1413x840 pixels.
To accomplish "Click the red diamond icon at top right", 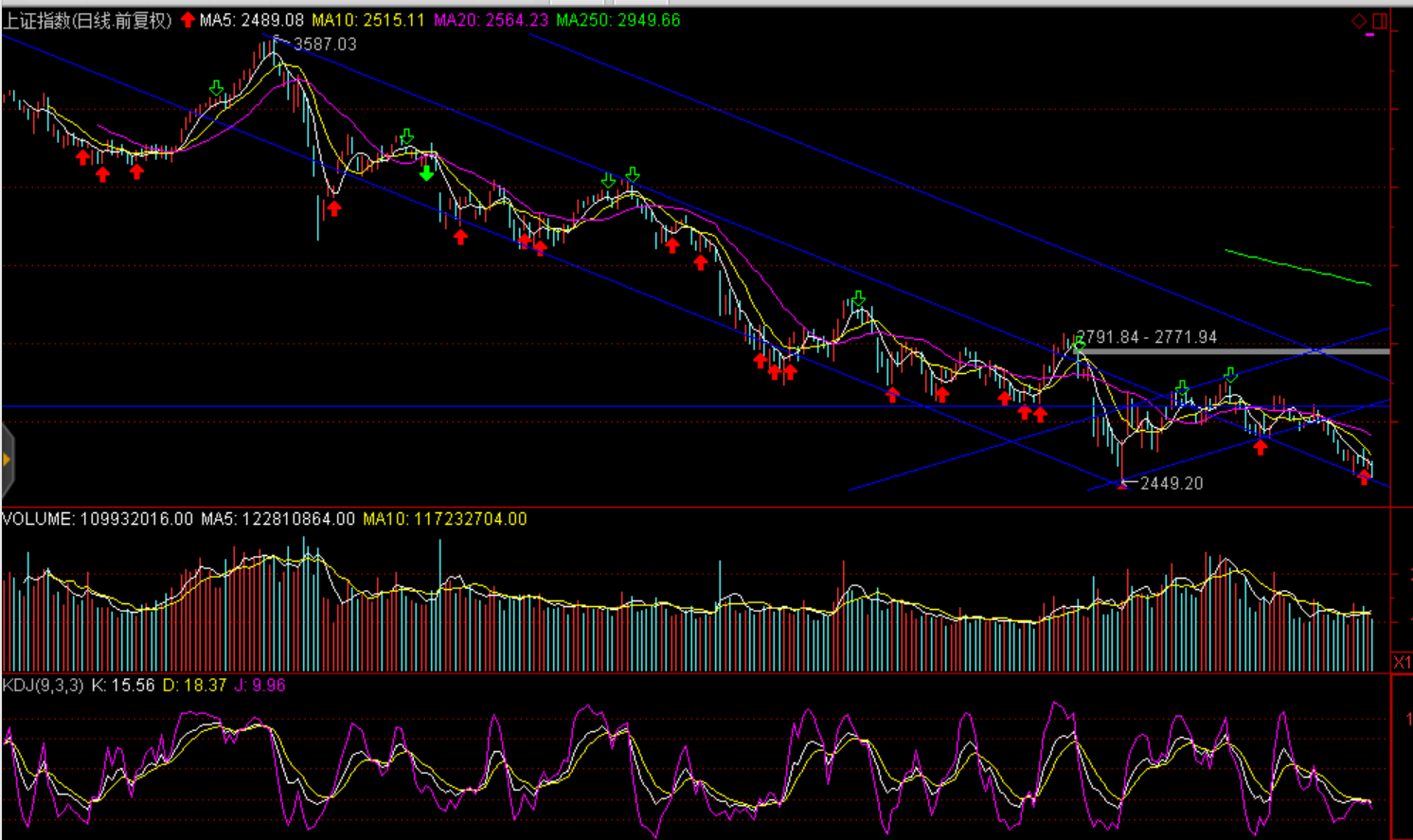I will coord(1359,21).
